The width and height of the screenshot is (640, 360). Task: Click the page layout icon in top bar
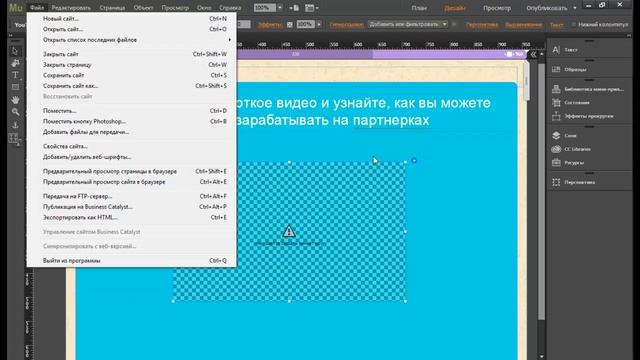294,8
